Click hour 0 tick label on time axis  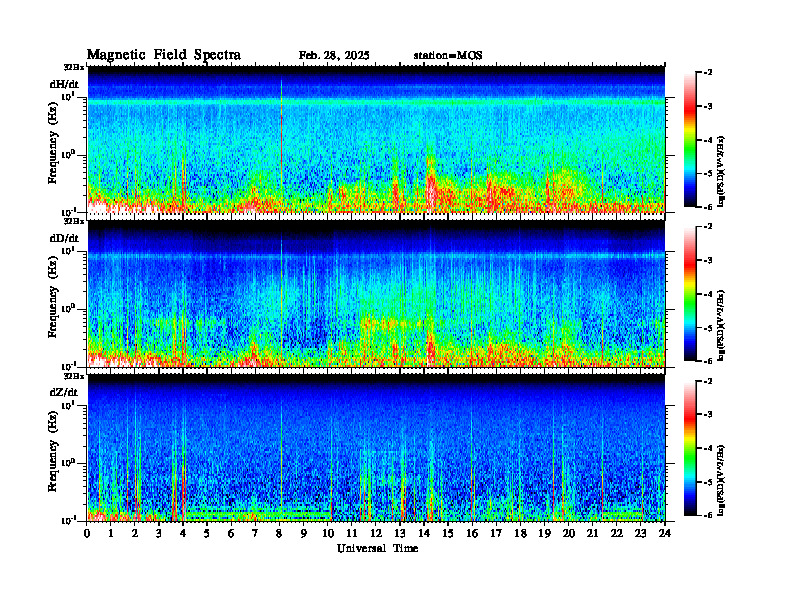(87, 533)
